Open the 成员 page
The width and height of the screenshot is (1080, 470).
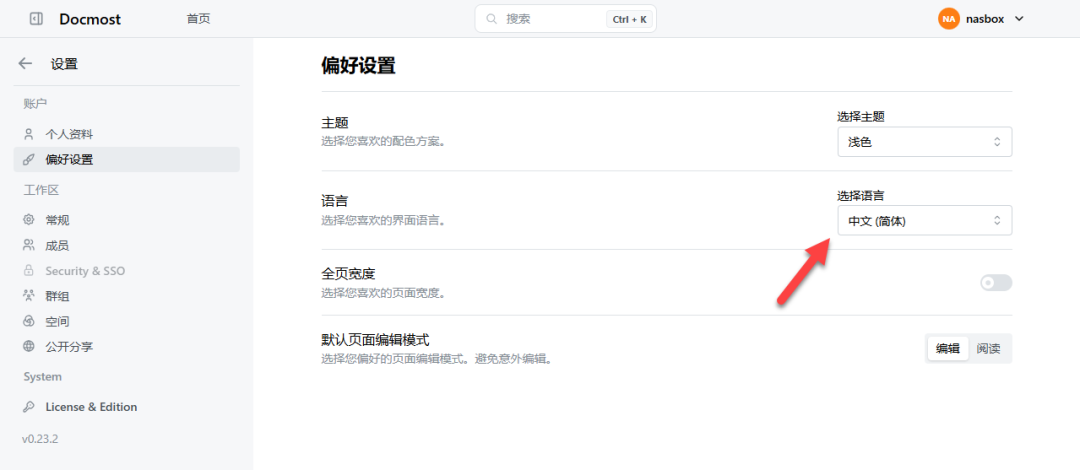click(127, 245)
